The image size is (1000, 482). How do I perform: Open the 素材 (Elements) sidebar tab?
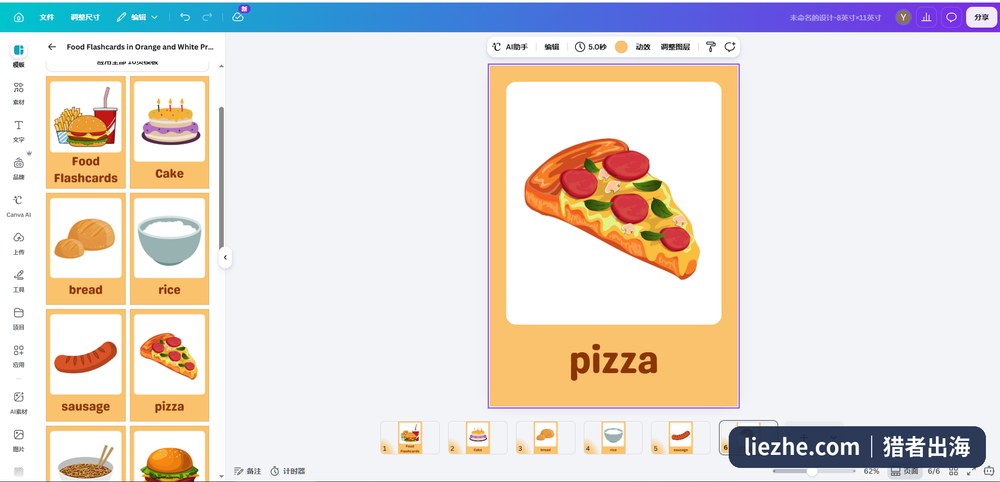[x=18, y=93]
